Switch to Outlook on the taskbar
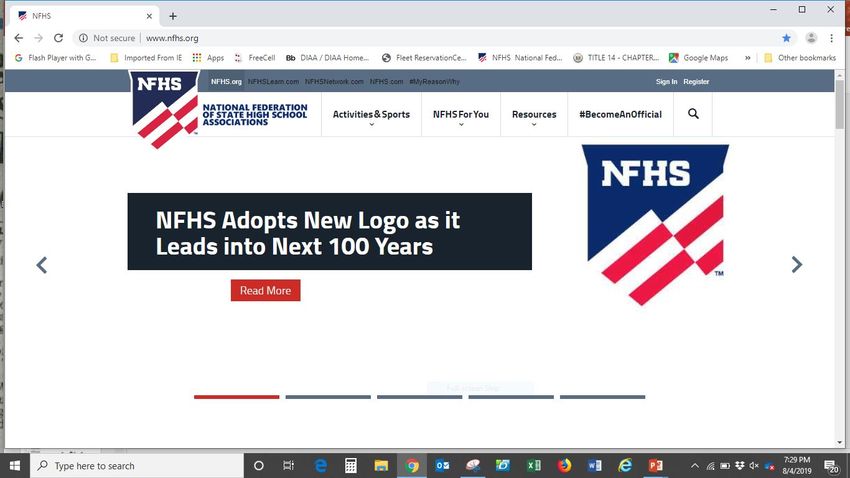Viewport: 850px width, 478px height. click(442, 466)
